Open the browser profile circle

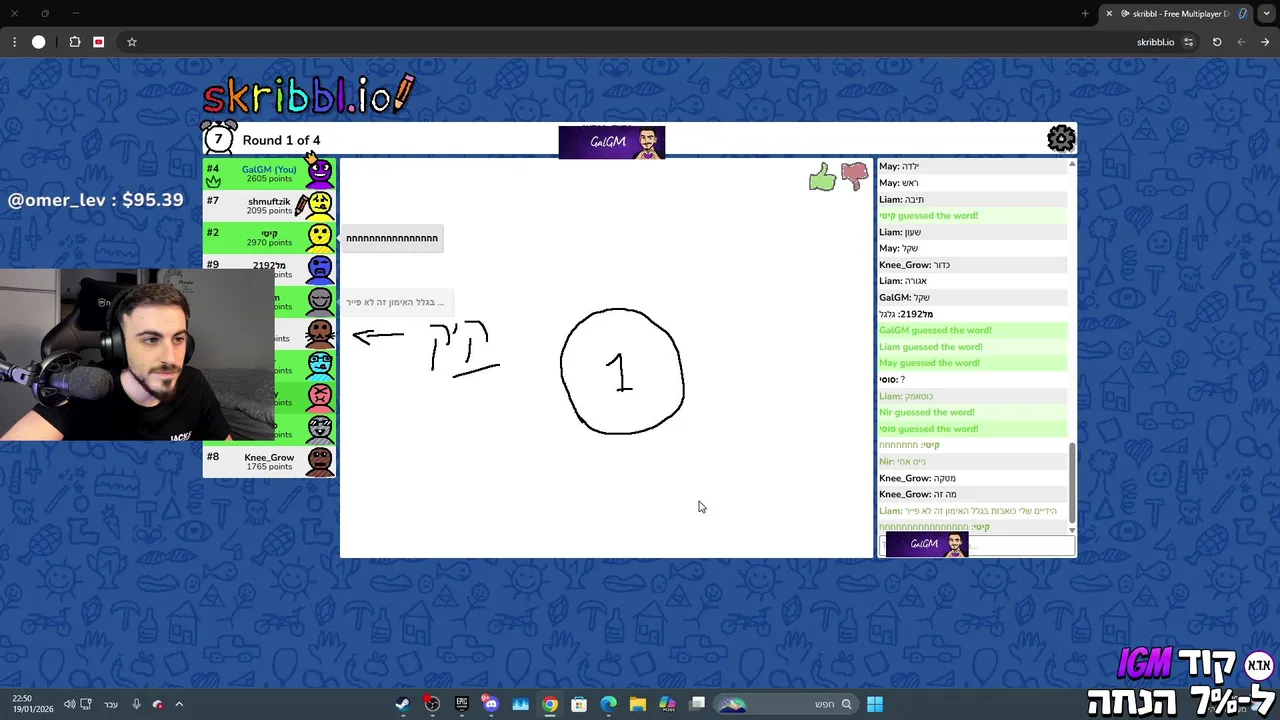pyautogui.click(x=38, y=42)
